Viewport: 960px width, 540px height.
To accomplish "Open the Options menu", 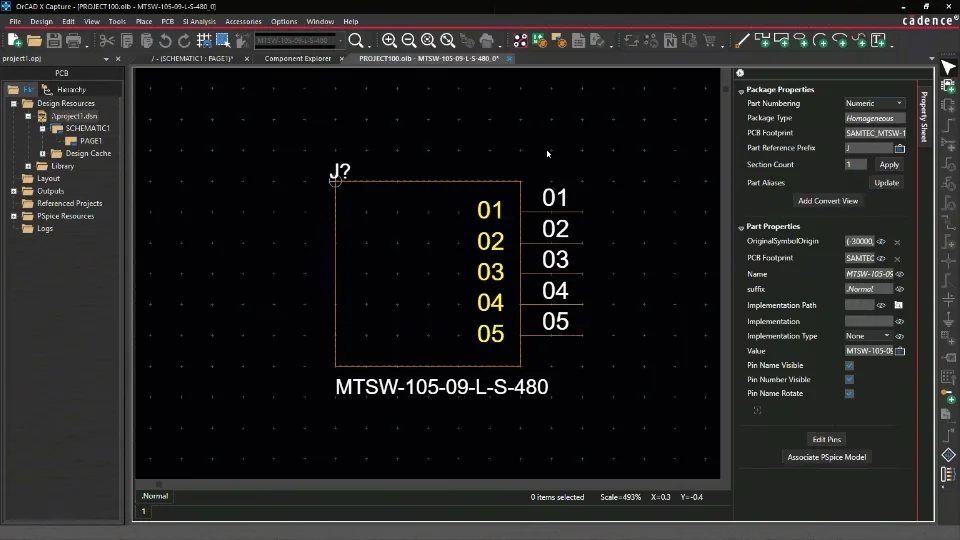I will (x=284, y=21).
